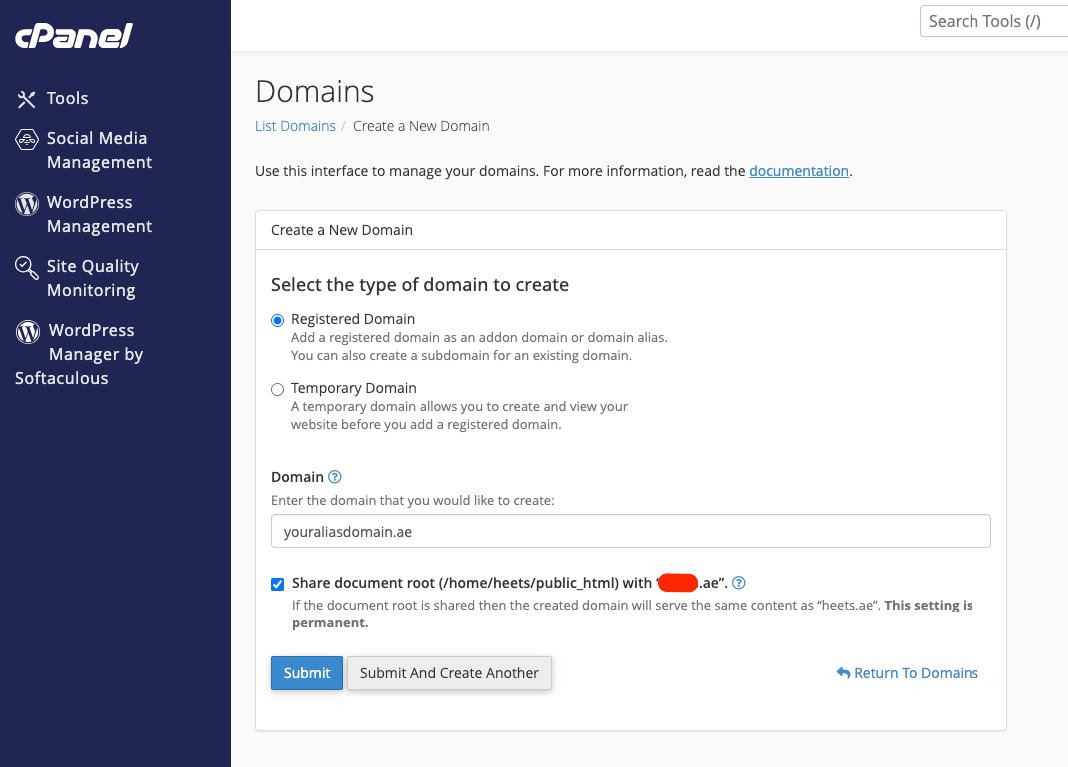Click 'Enter the domain that you would like' text
The image size is (1068, 767).
point(413,501)
